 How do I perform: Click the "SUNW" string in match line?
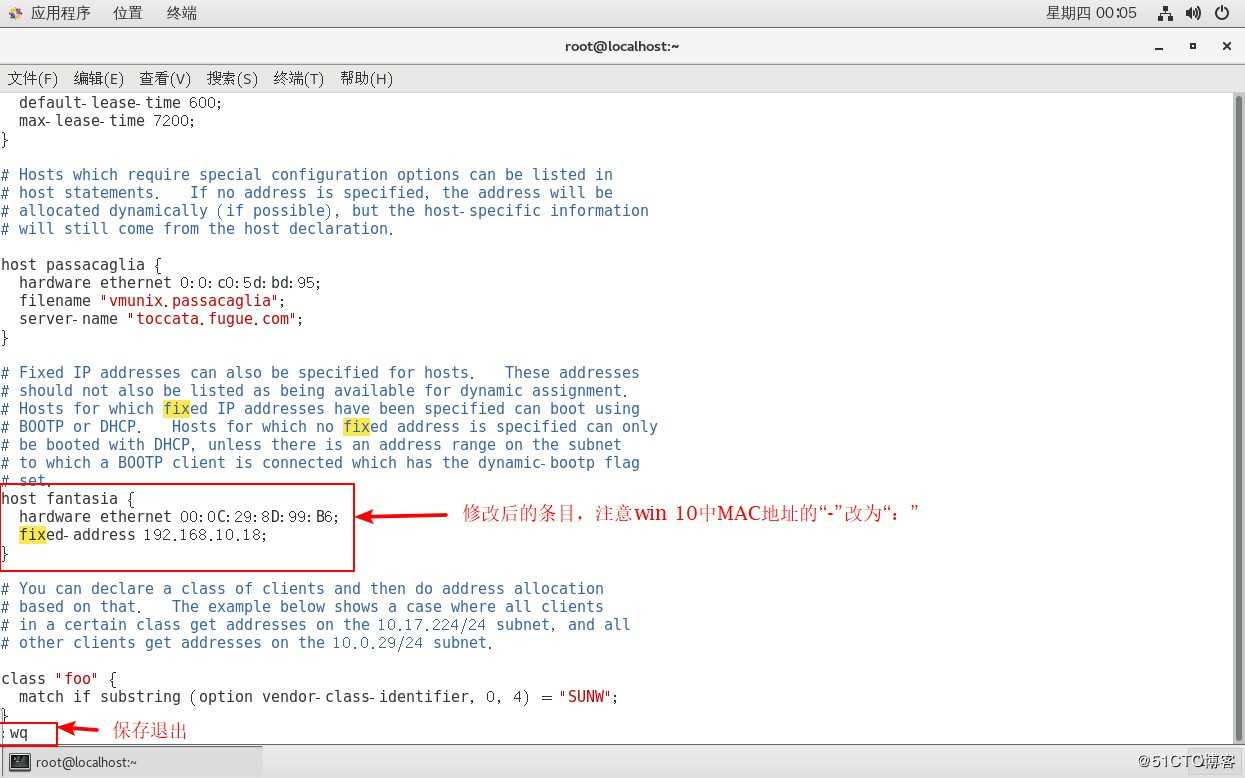584,696
